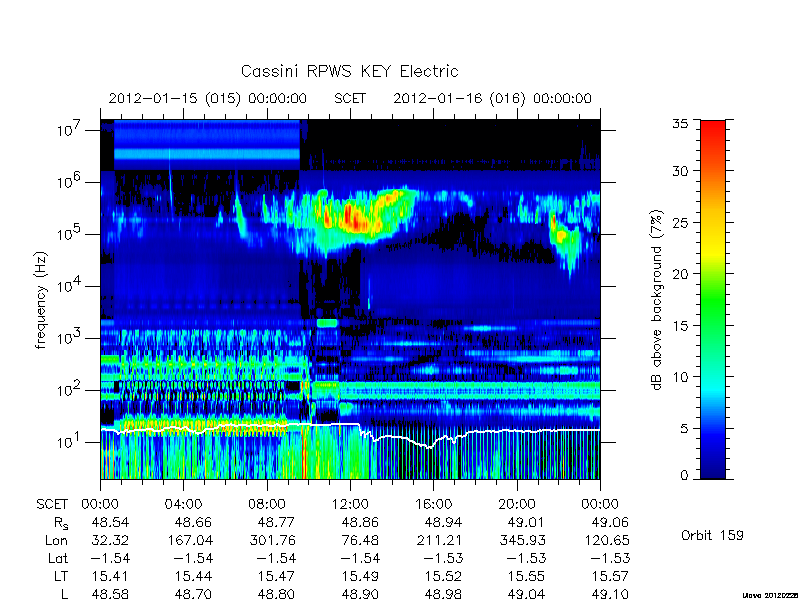
Task: Click the color bar value '10'
Action: tap(680, 377)
